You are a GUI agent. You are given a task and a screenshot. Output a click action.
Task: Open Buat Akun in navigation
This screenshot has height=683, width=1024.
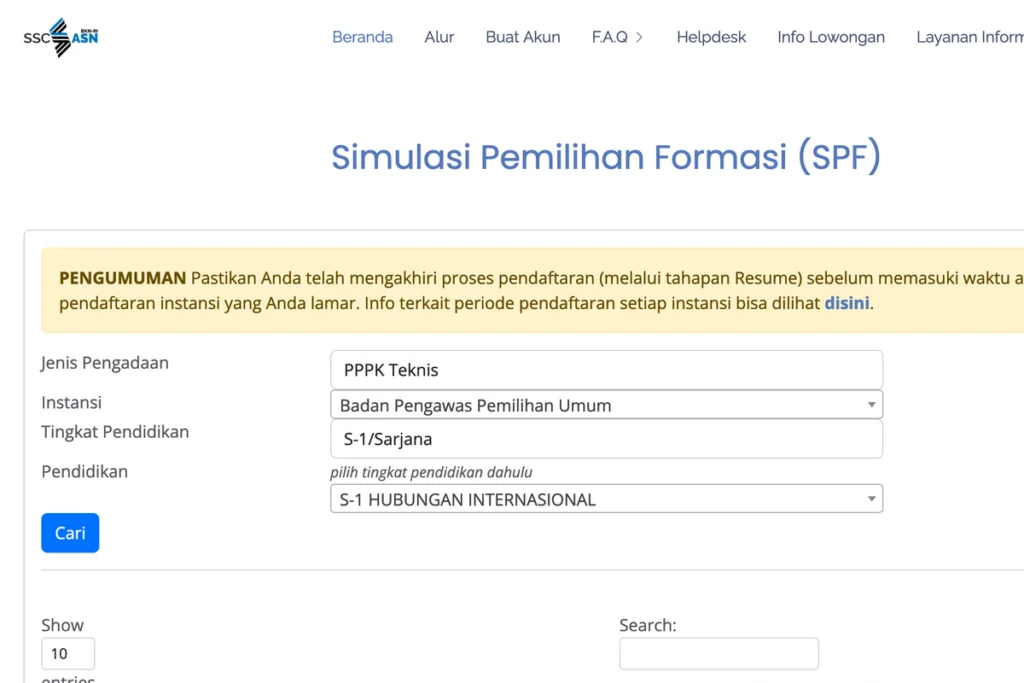(523, 37)
